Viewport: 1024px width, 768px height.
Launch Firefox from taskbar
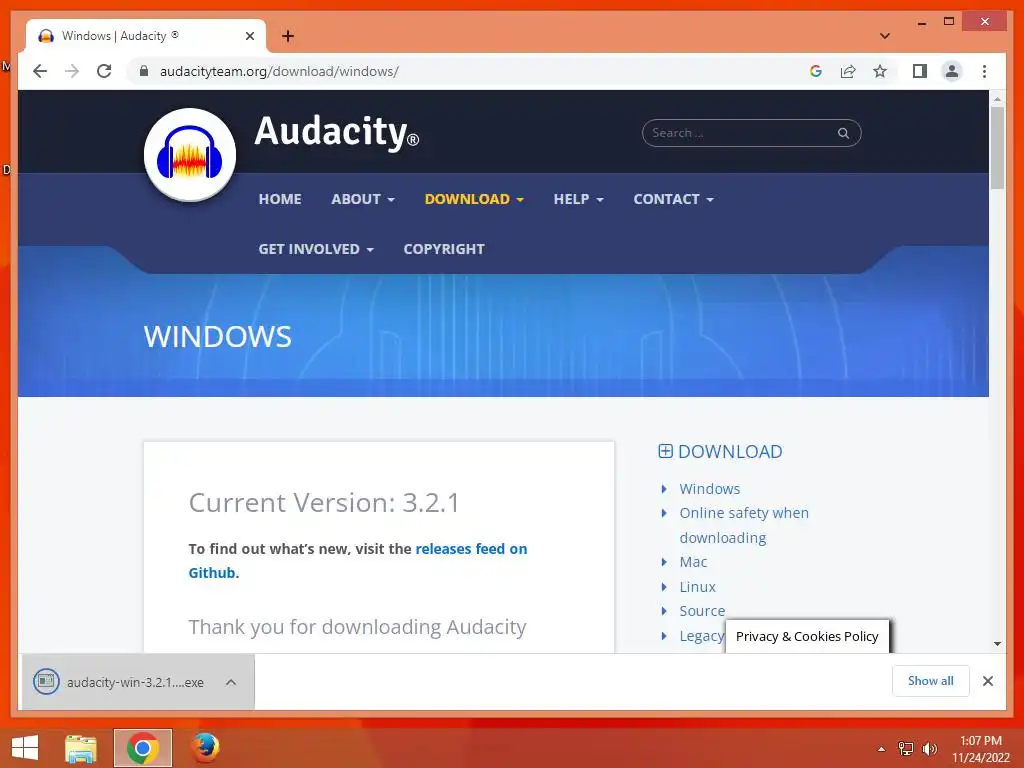point(205,748)
